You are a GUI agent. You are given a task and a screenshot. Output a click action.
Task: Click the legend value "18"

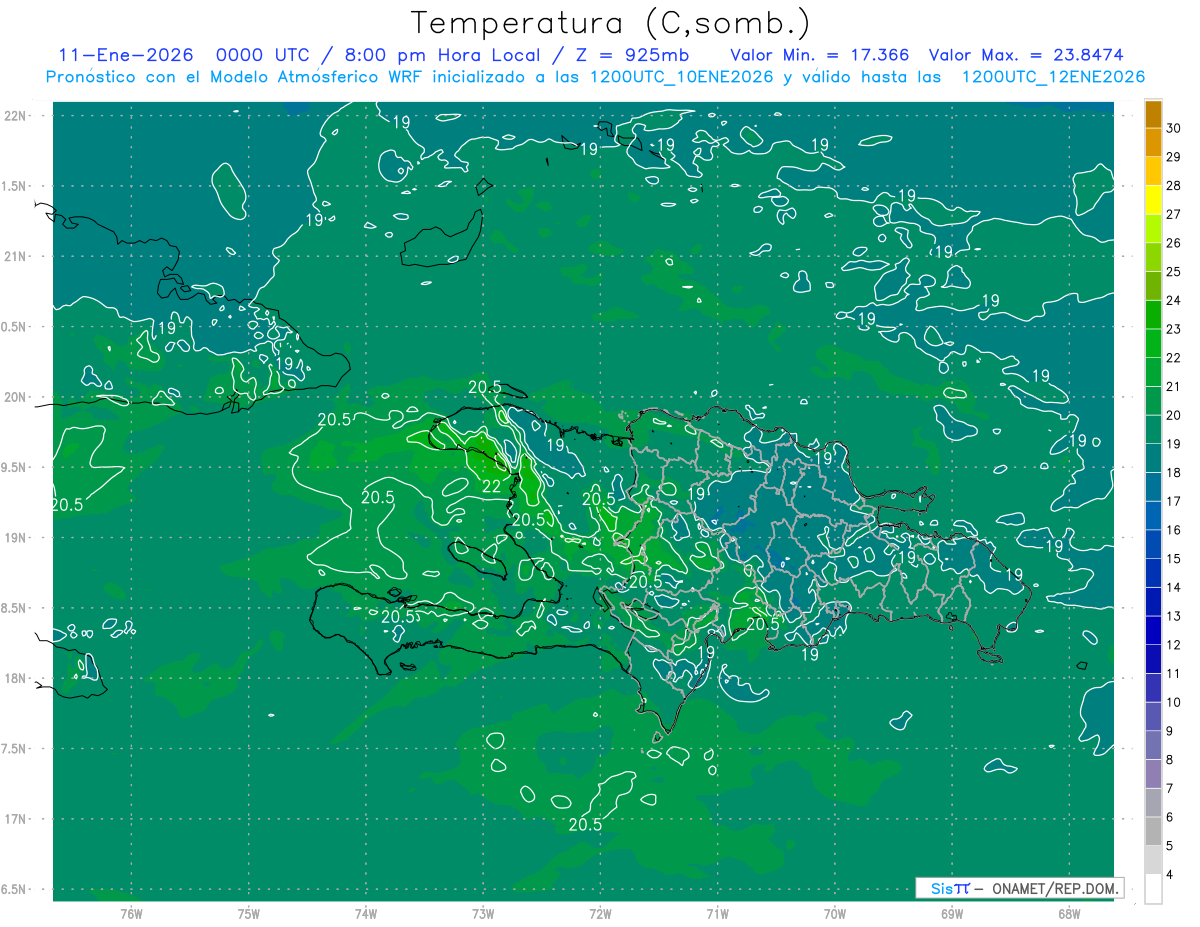(x=1174, y=472)
